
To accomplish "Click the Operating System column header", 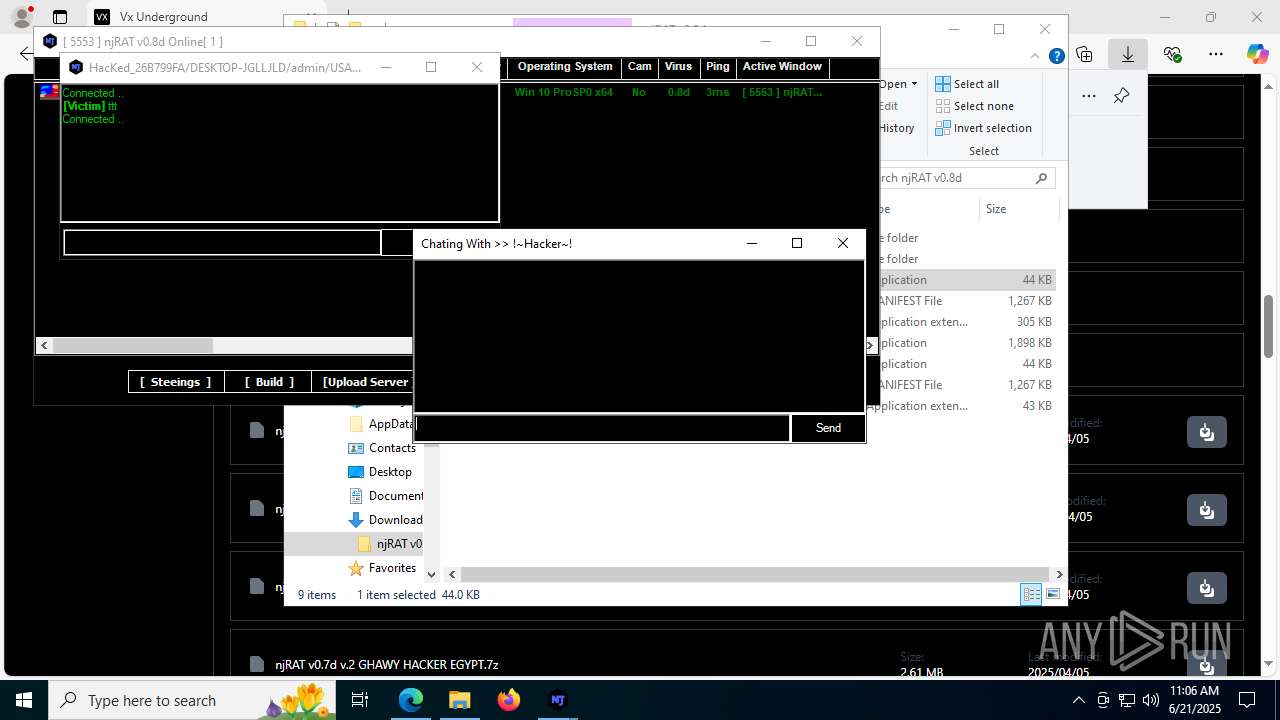I will pyautogui.click(x=565, y=67).
